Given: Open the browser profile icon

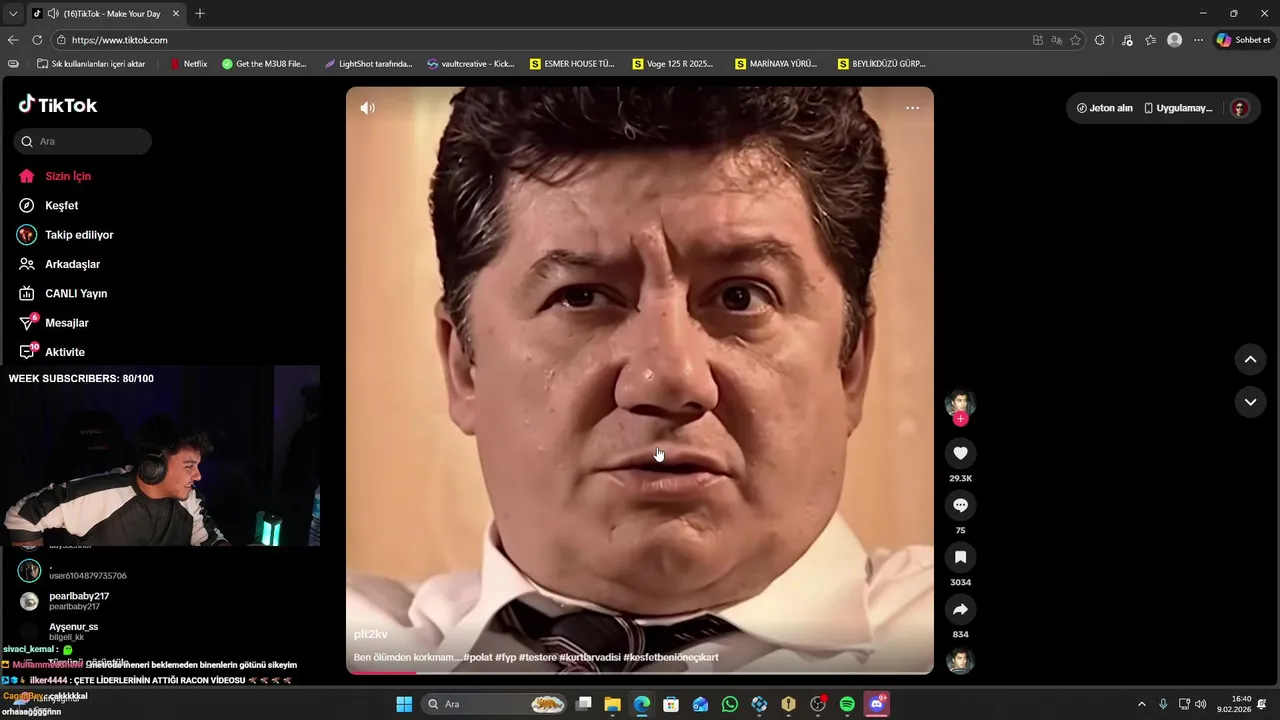Looking at the screenshot, I should click(1174, 40).
